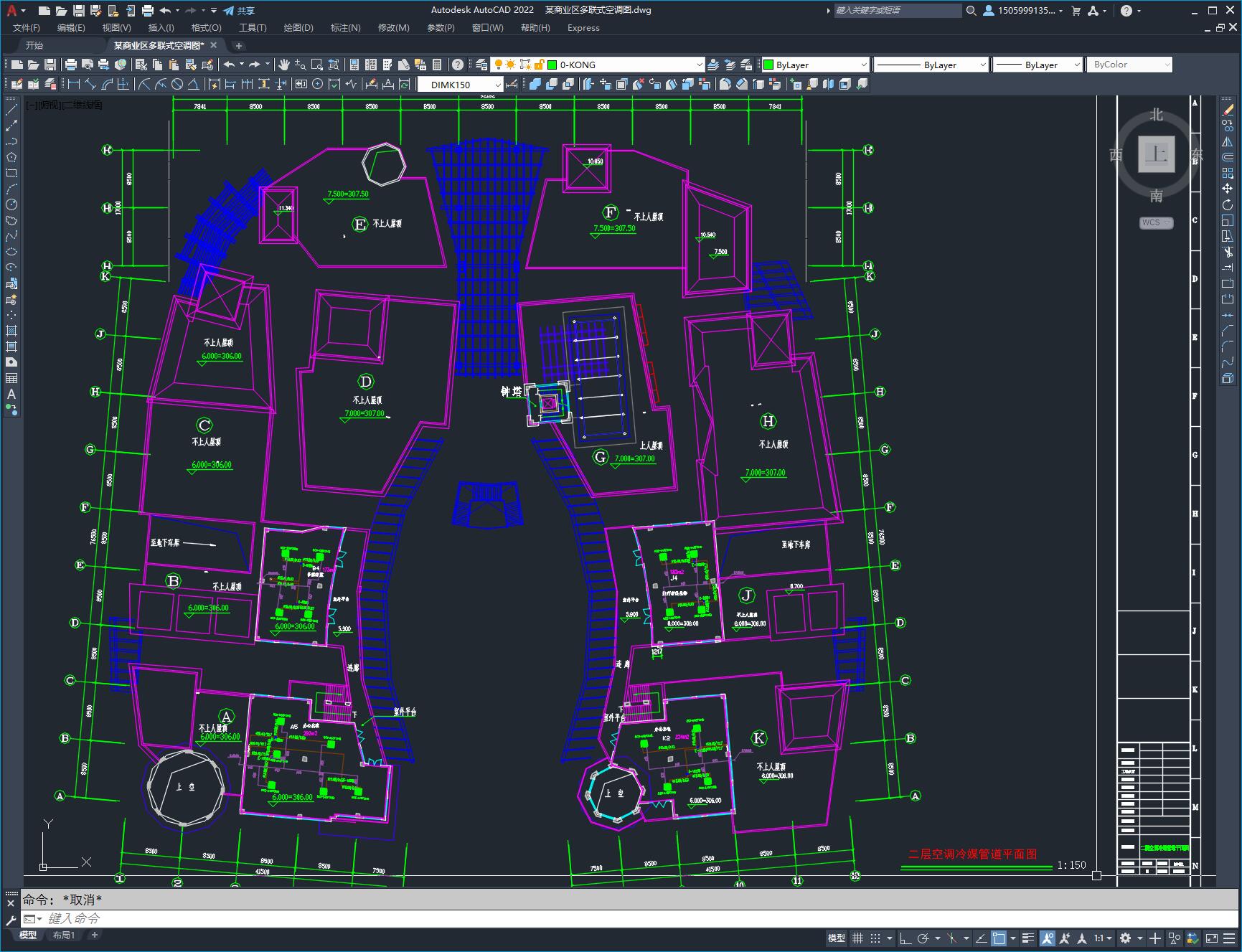The image size is (1242, 952).
Task: Choose the Text tool in the draw toolbar
Action: 11,394
